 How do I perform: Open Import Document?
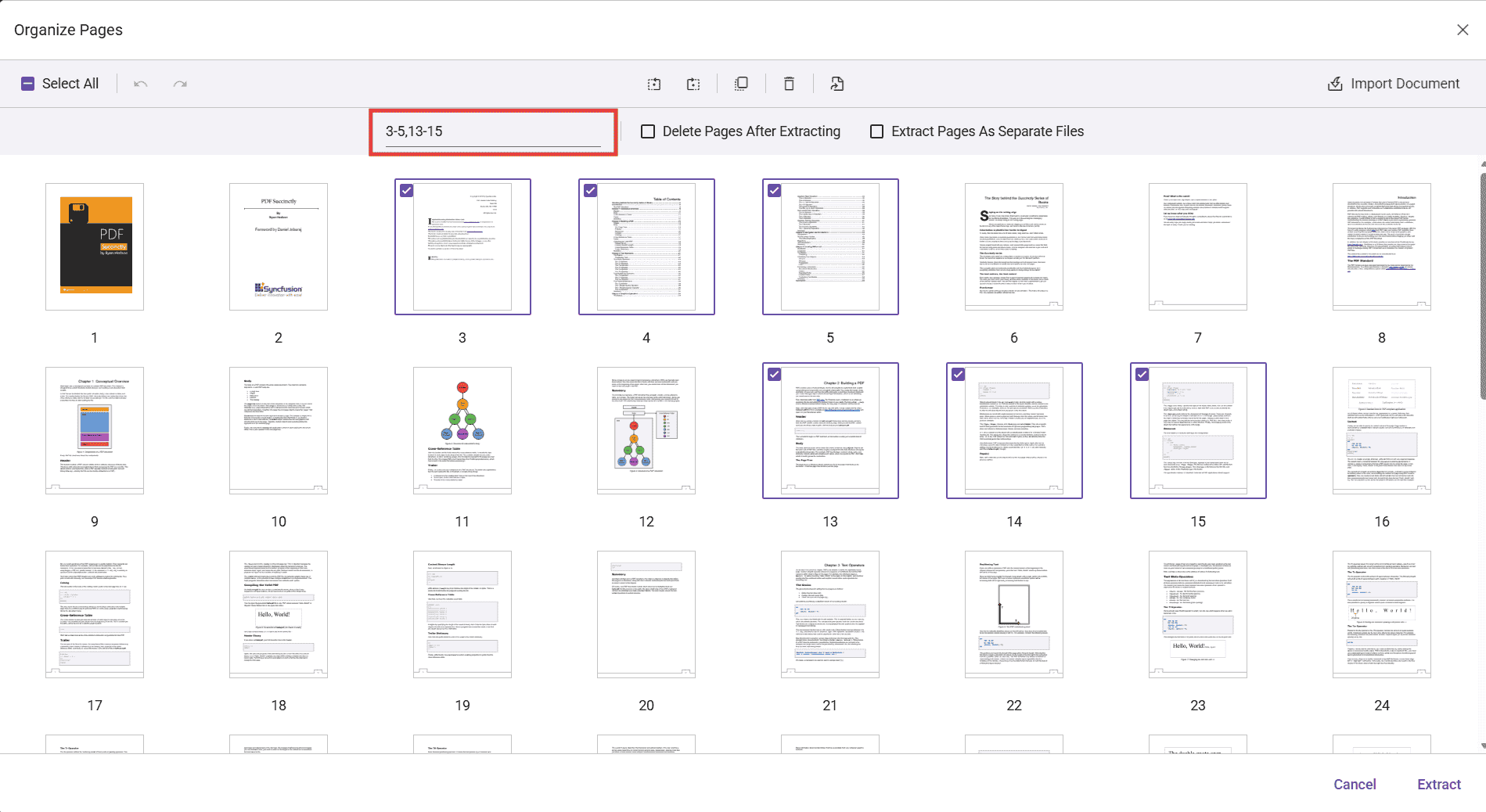1393,83
